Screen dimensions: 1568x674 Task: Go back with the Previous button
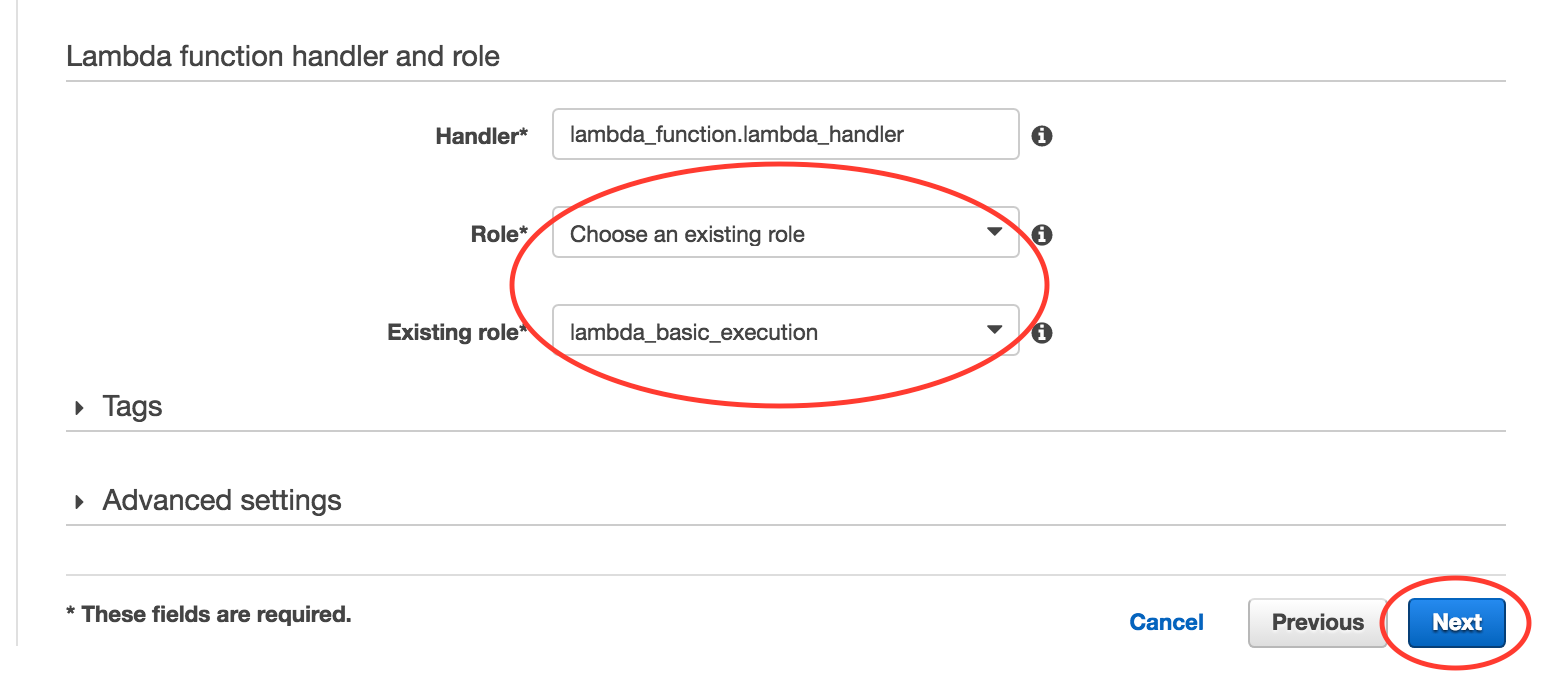pyautogui.click(x=1317, y=622)
